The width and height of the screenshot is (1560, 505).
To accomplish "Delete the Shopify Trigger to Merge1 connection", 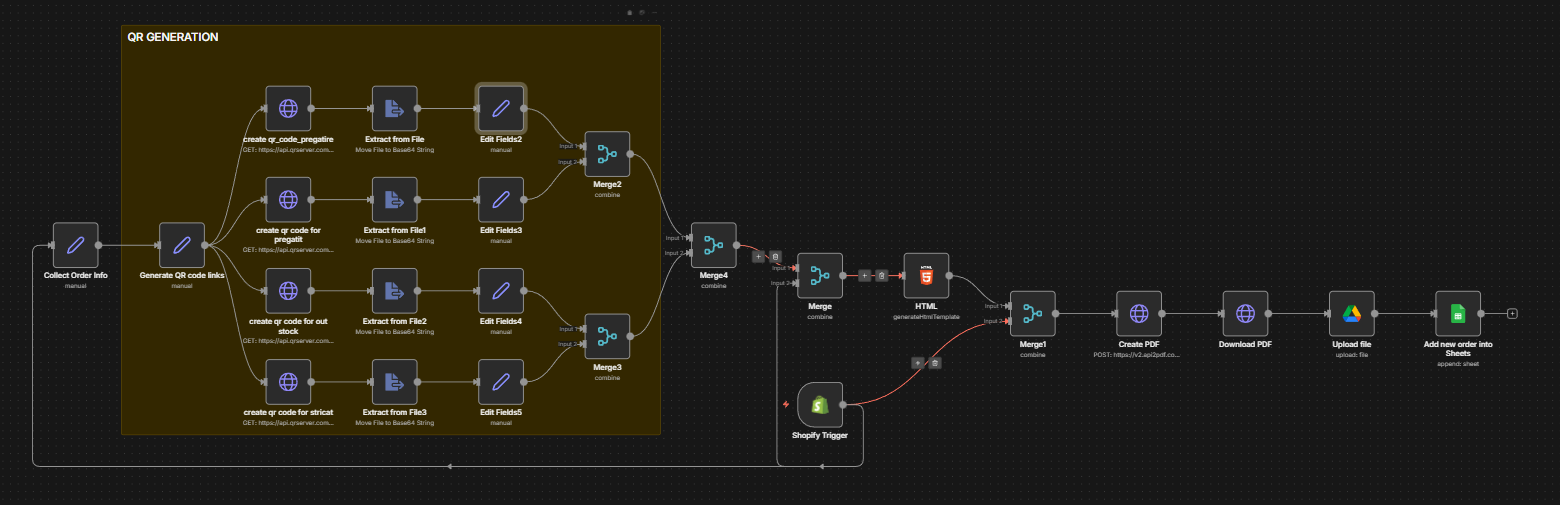I will [935, 363].
